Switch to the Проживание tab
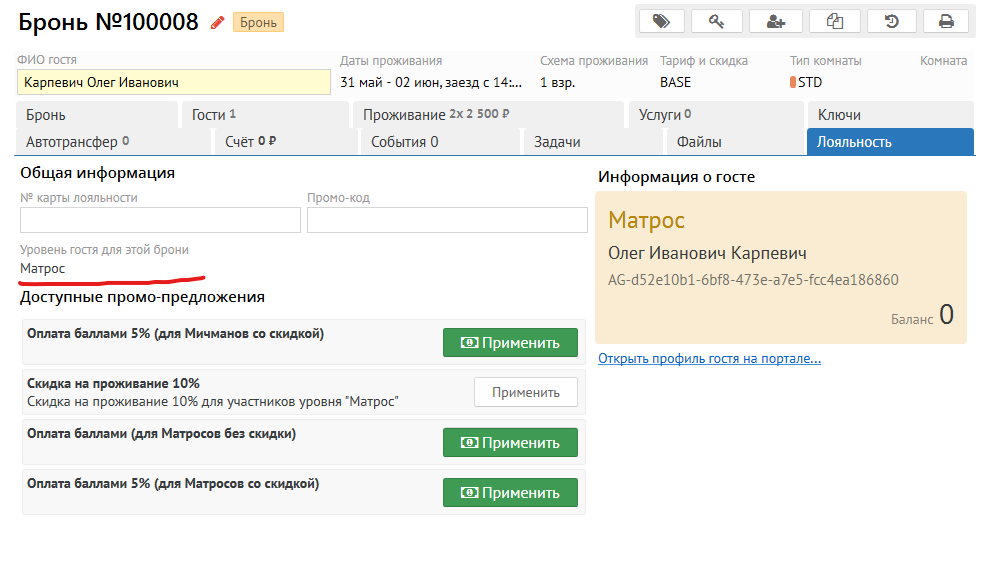Screen dimensions: 983x571 (436, 115)
